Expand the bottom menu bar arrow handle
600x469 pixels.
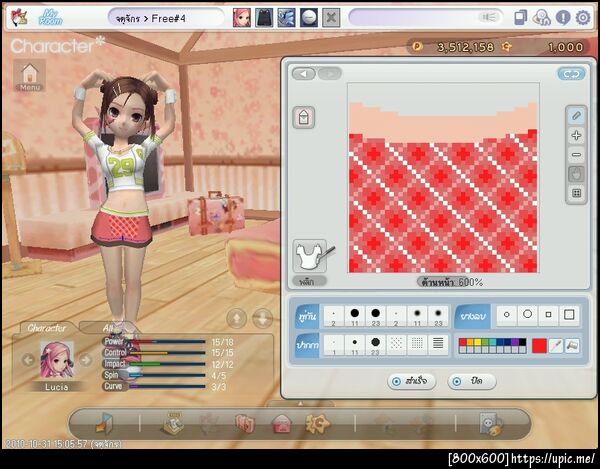point(300,403)
